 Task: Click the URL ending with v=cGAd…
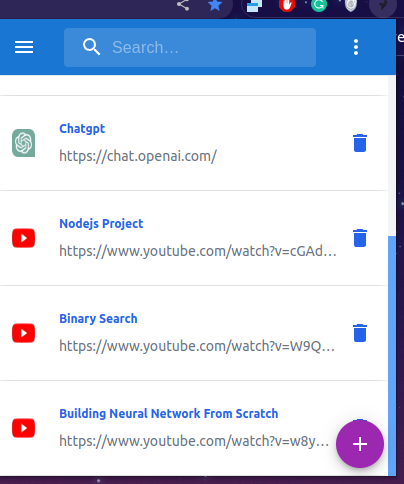(198, 251)
